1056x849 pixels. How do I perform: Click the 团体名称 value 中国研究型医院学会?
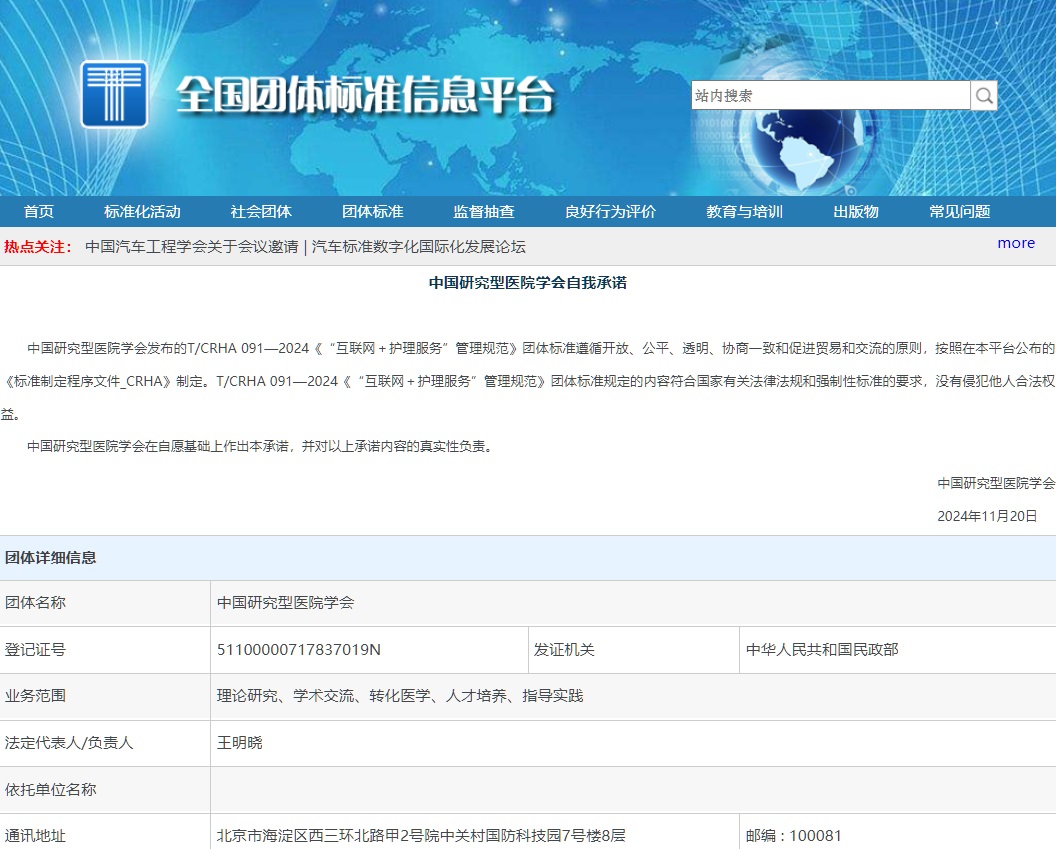pyautogui.click(x=286, y=603)
